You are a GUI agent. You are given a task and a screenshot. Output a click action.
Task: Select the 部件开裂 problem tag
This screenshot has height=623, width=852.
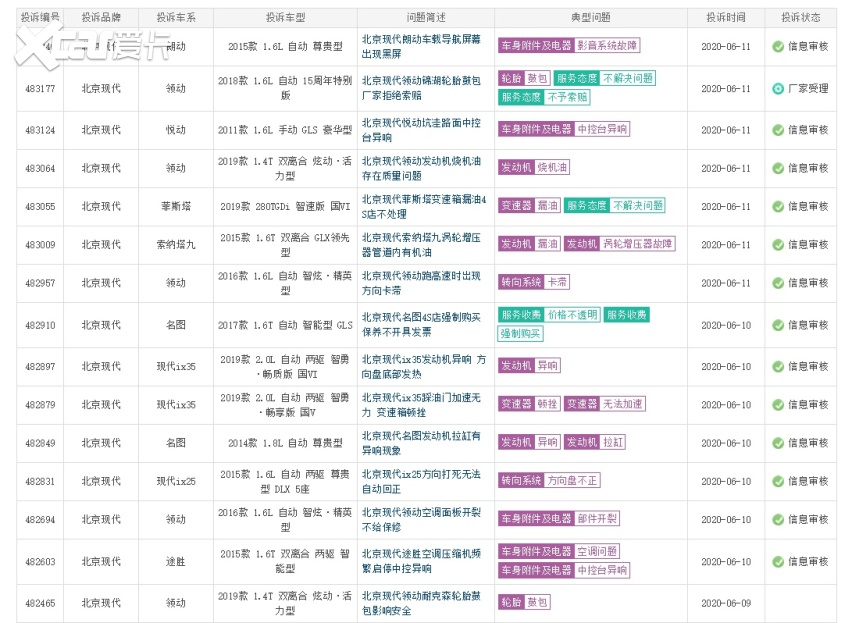597,519
